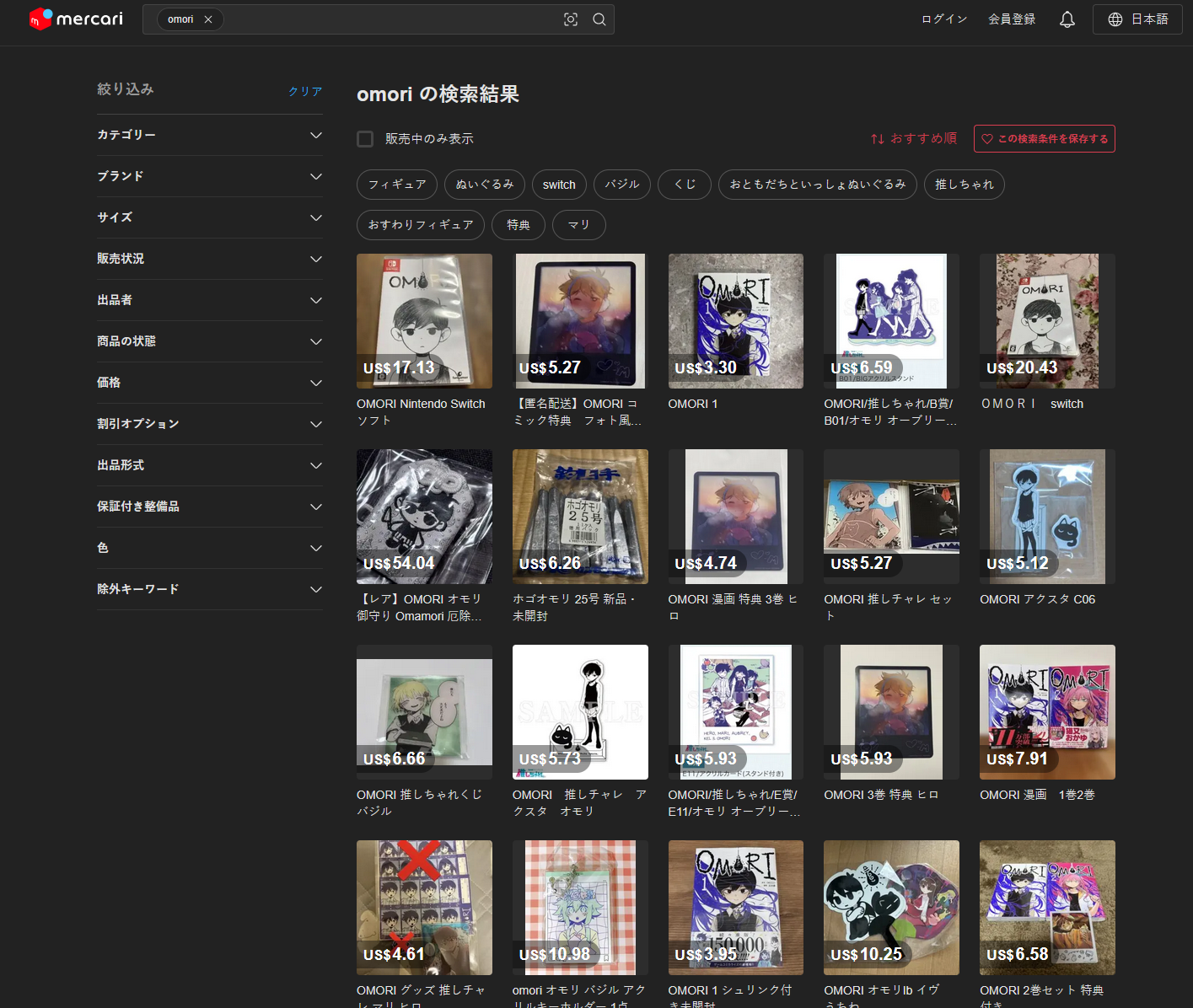Open the 会員登録 link
This screenshot has height=1008, width=1193.
1012,19
